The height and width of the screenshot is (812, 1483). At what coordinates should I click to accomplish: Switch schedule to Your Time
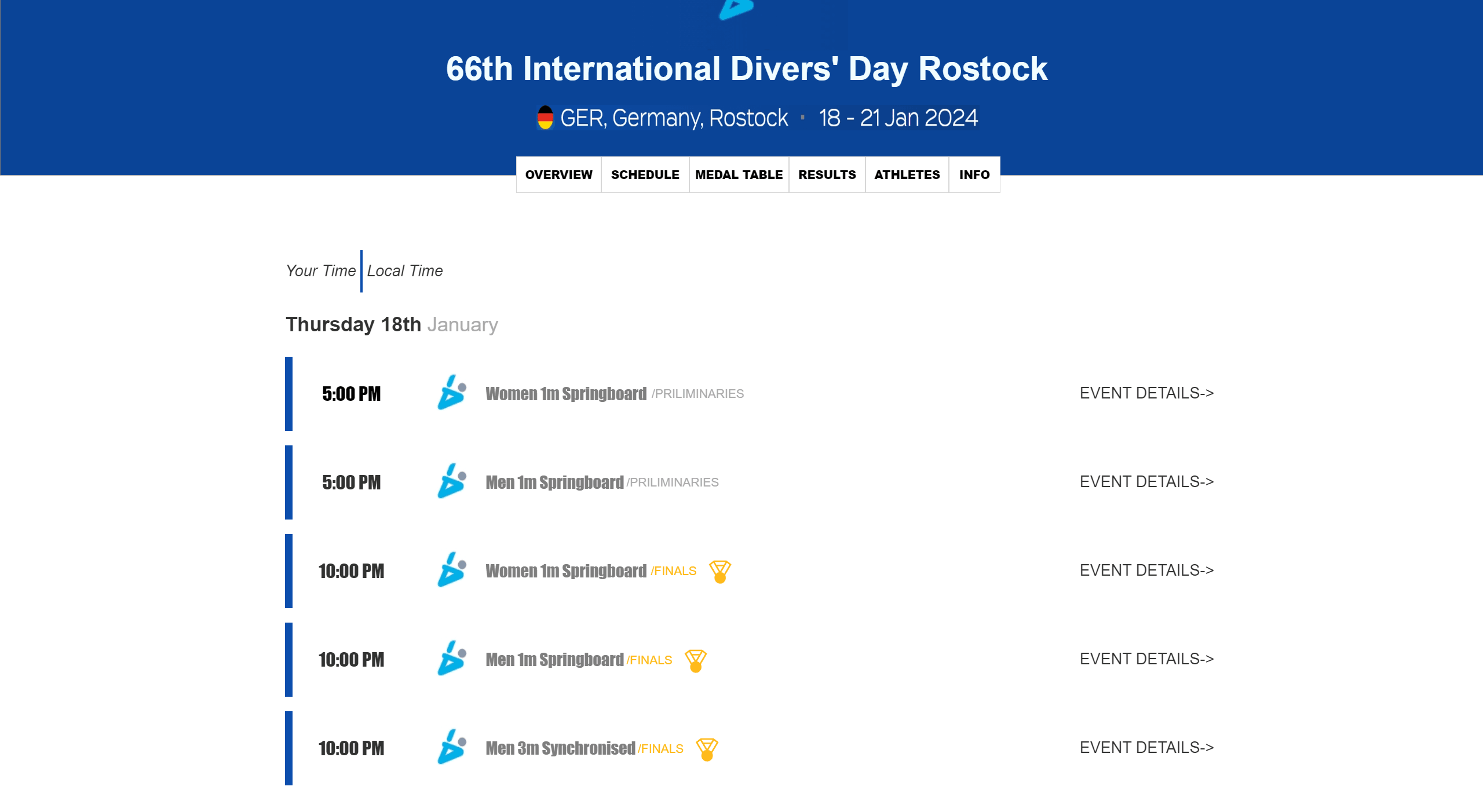[320, 271]
